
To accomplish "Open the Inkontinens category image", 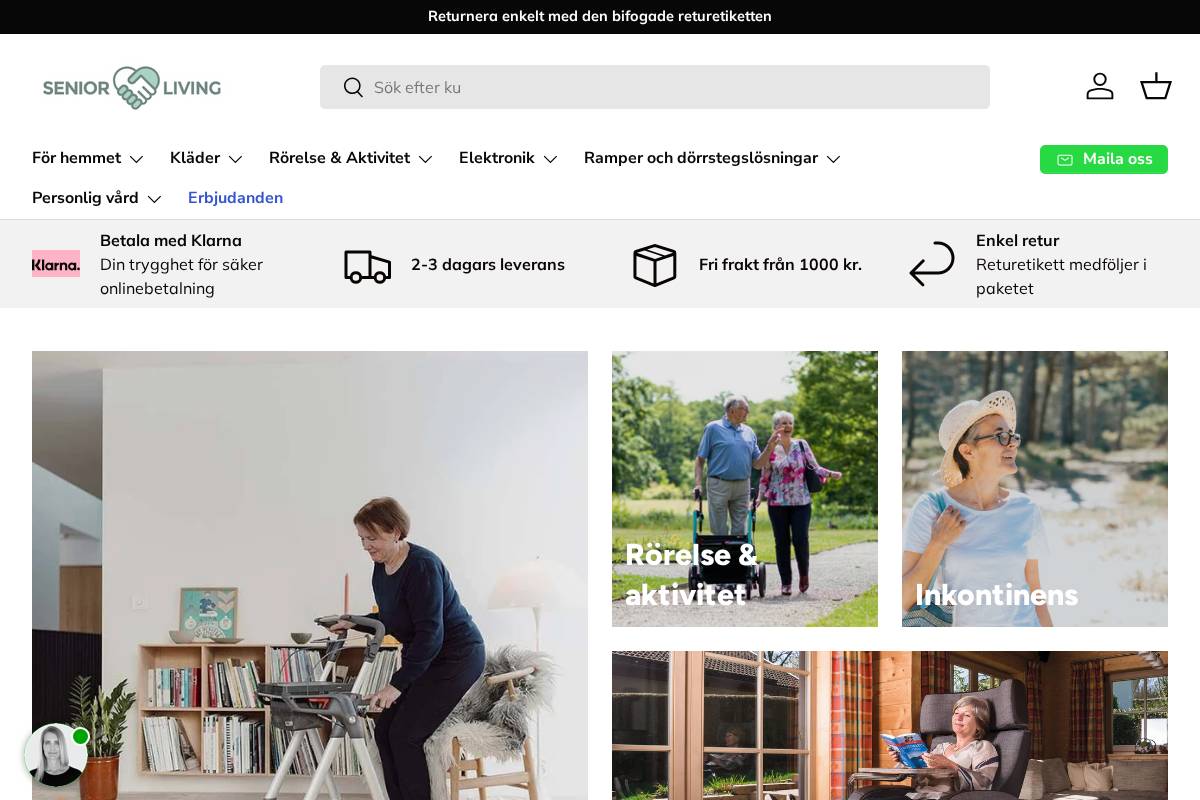I will 1034,489.
